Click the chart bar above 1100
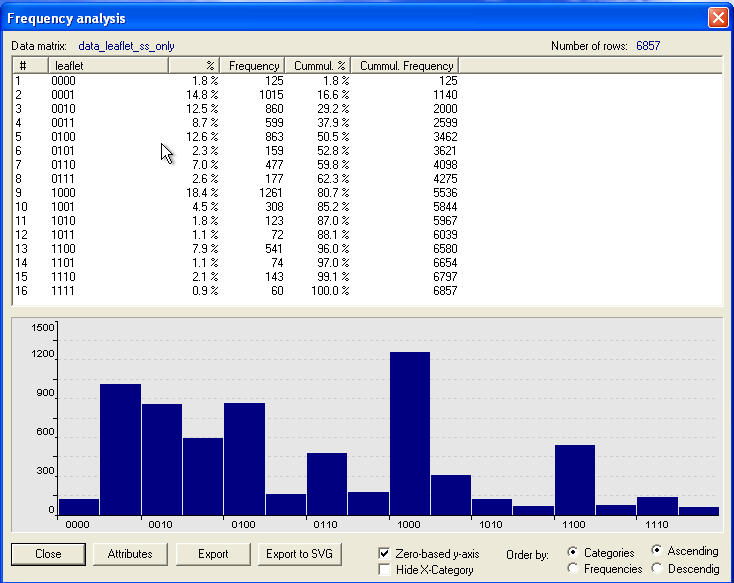The height and width of the screenshot is (583, 734). tap(575, 480)
